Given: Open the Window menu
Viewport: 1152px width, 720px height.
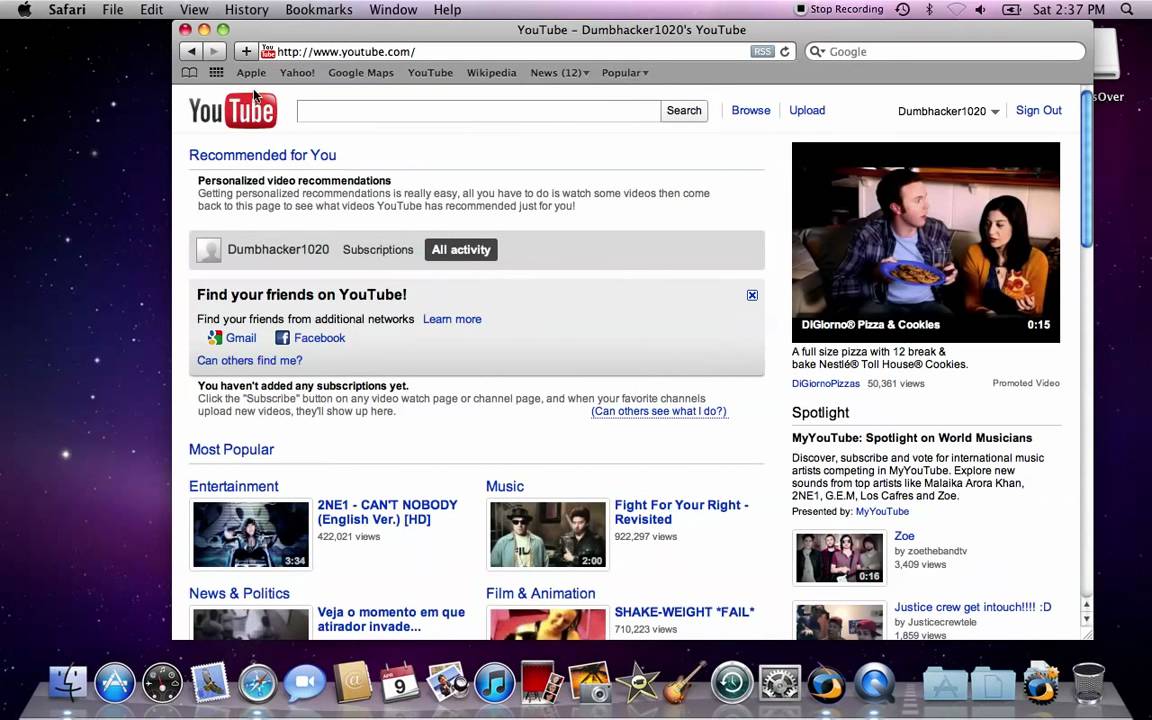Looking at the screenshot, I should click(393, 10).
